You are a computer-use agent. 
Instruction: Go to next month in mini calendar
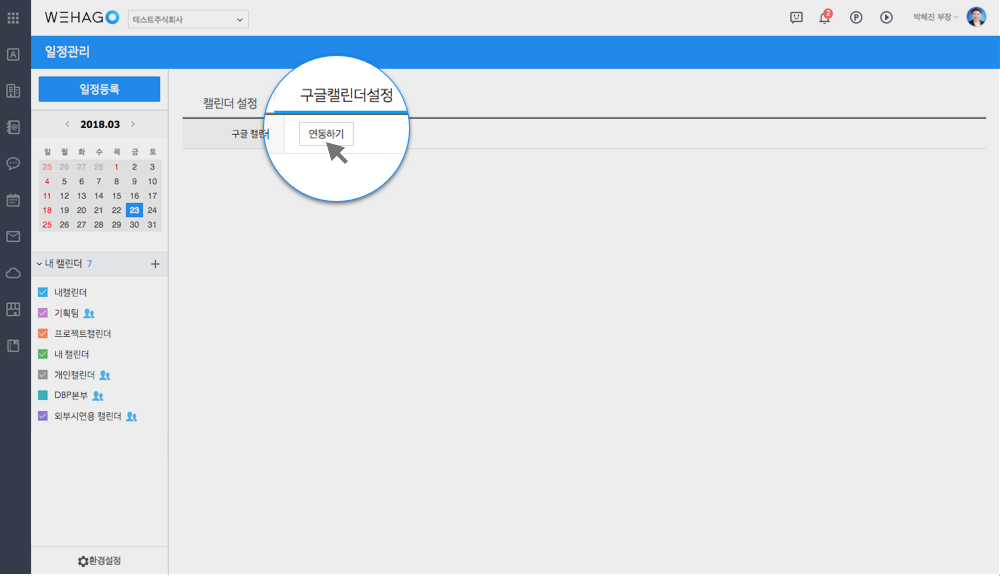pos(133,125)
